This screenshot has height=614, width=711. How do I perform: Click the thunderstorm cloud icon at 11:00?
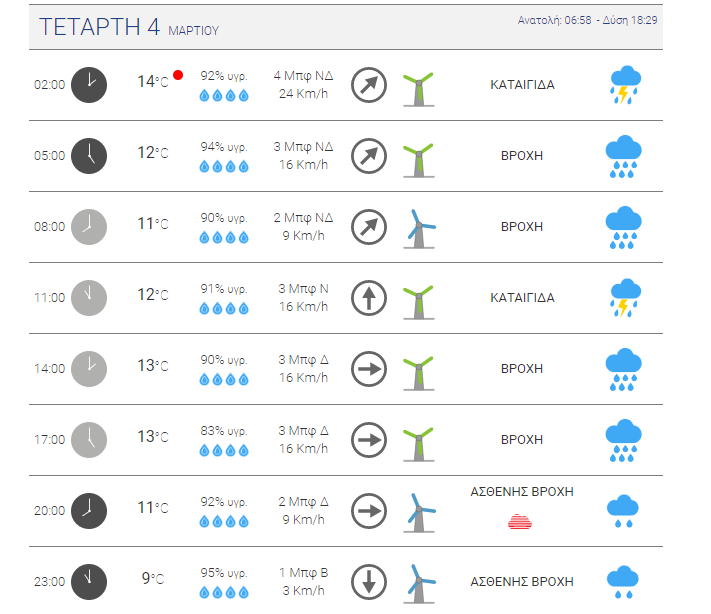625,298
